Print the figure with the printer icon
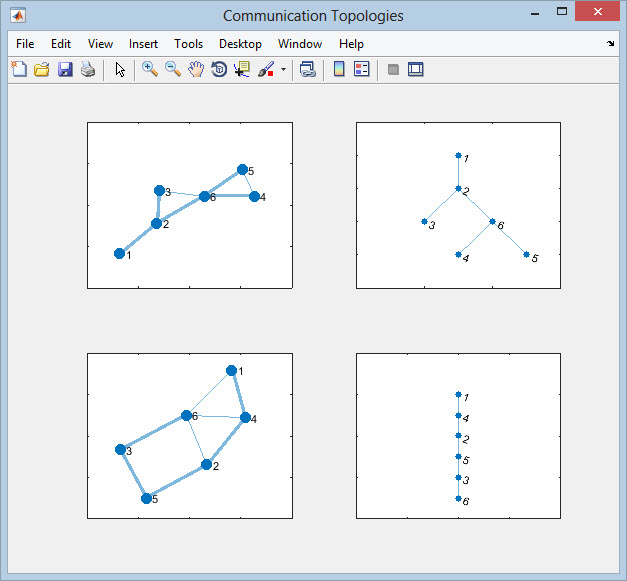This screenshot has width=627, height=581. (88, 69)
